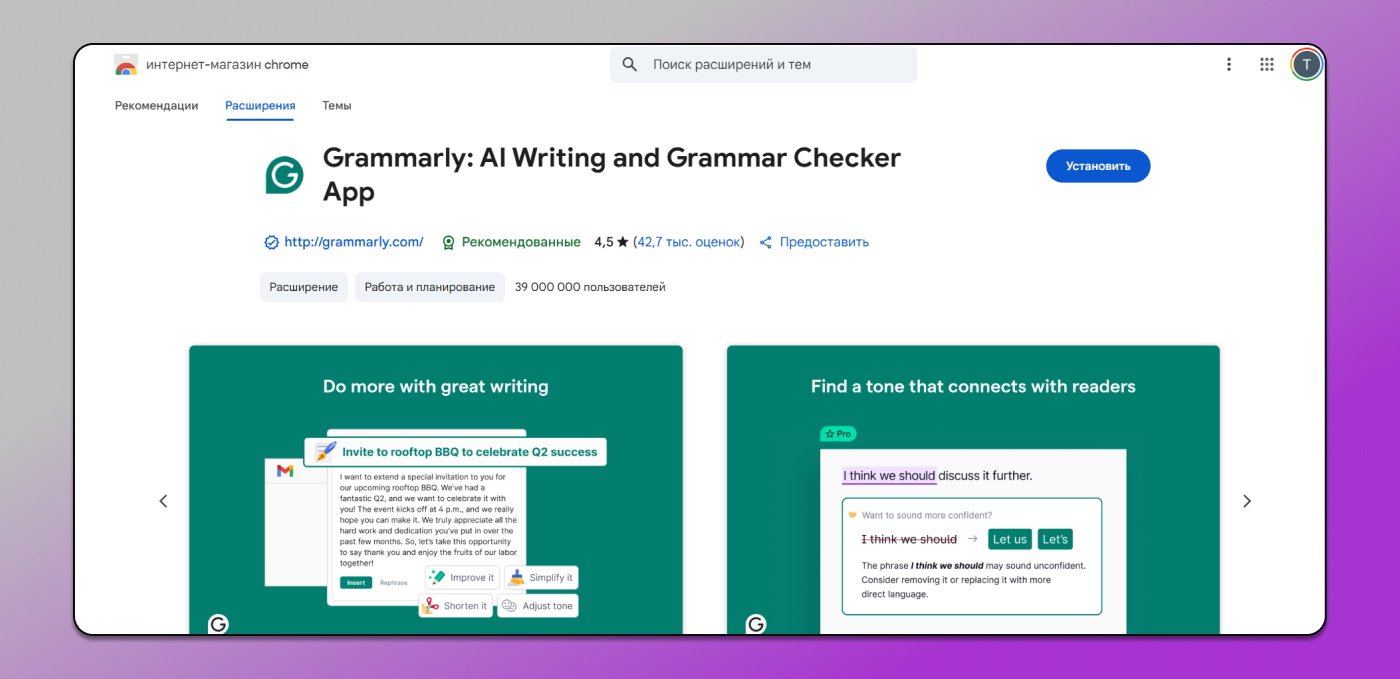Click the Grammarly green G logo
Viewport: 1400px width, 679px height.
click(284, 174)
